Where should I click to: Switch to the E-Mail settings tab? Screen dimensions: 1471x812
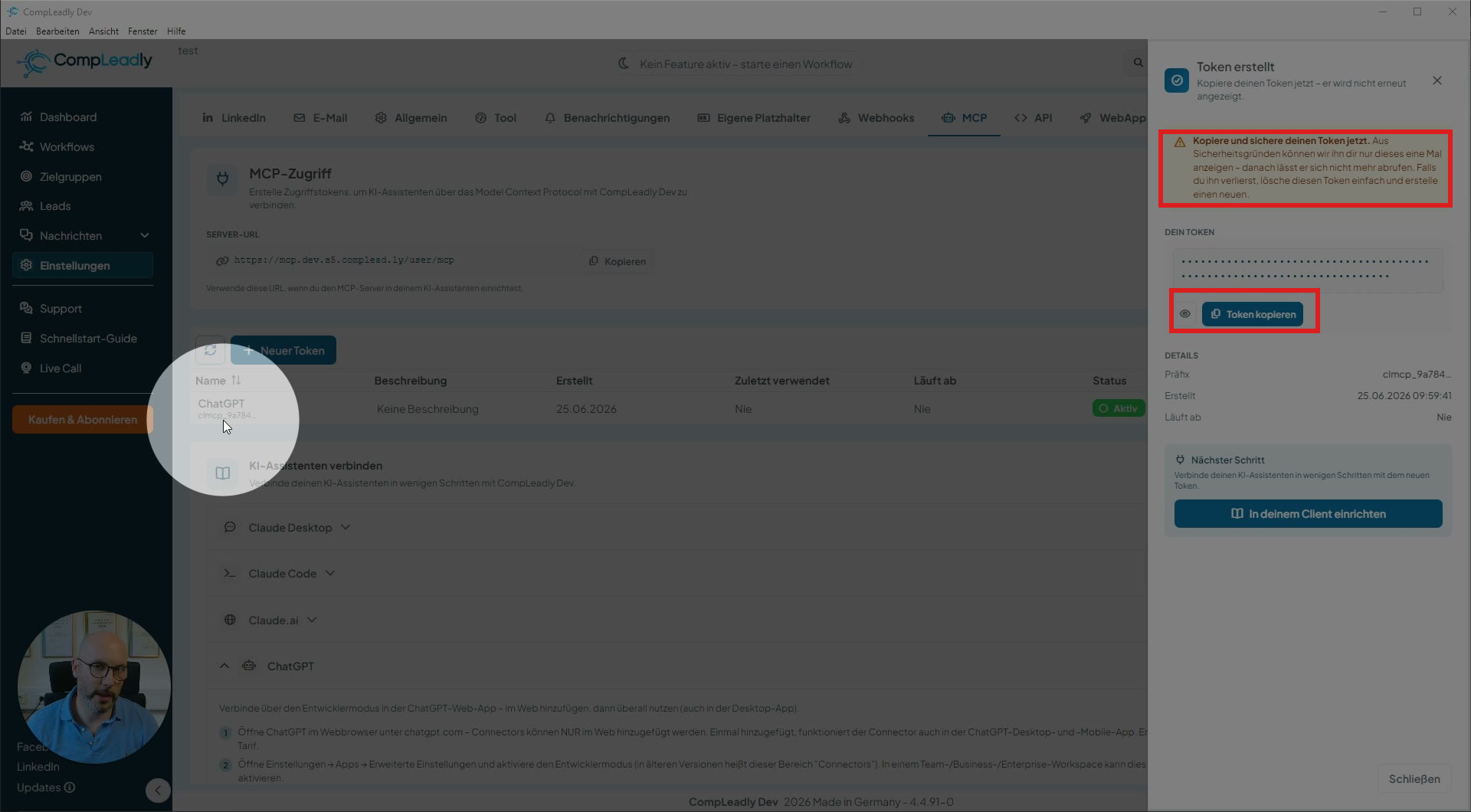click(x=320, y=118)
